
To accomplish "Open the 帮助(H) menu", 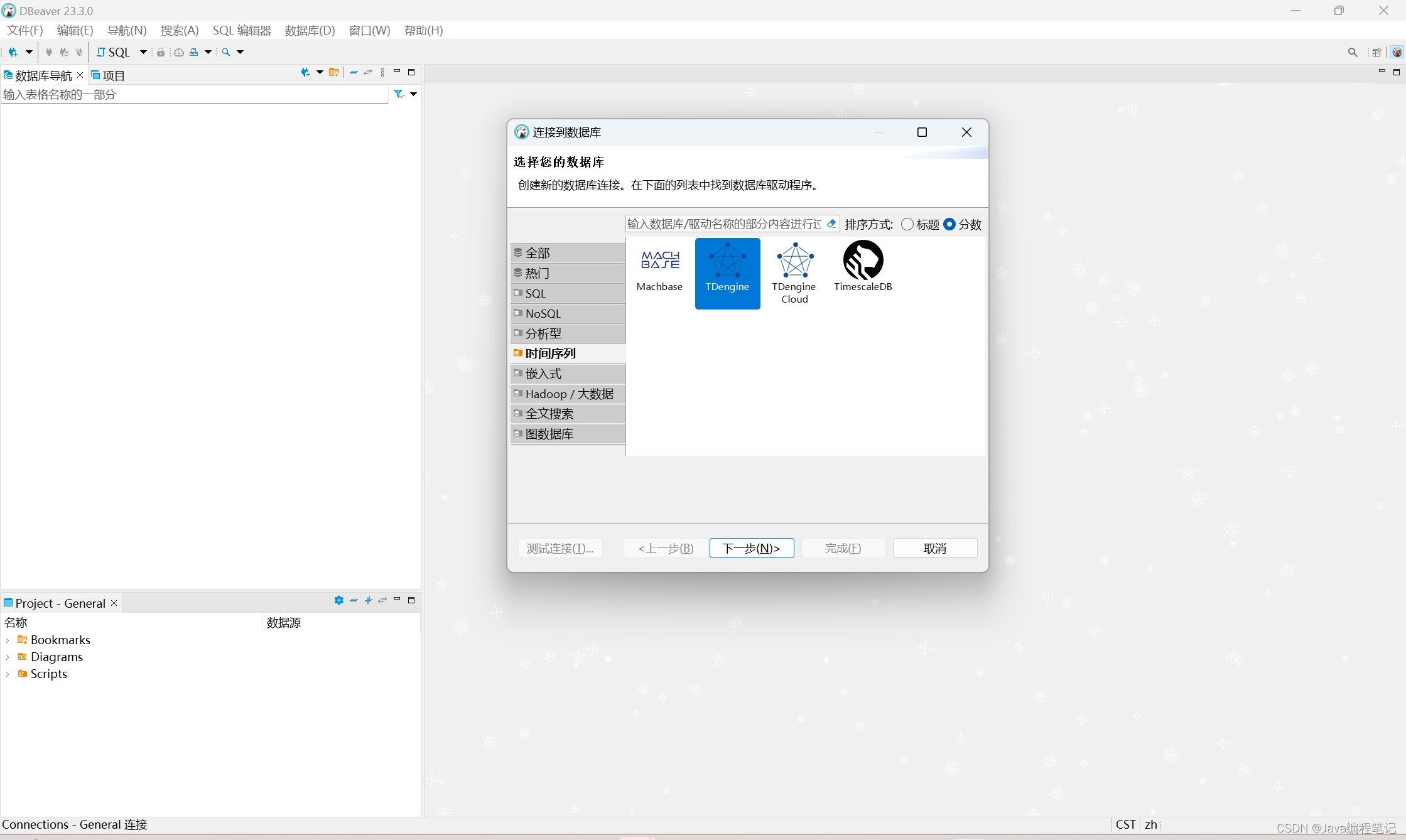I will pos(423,30).
